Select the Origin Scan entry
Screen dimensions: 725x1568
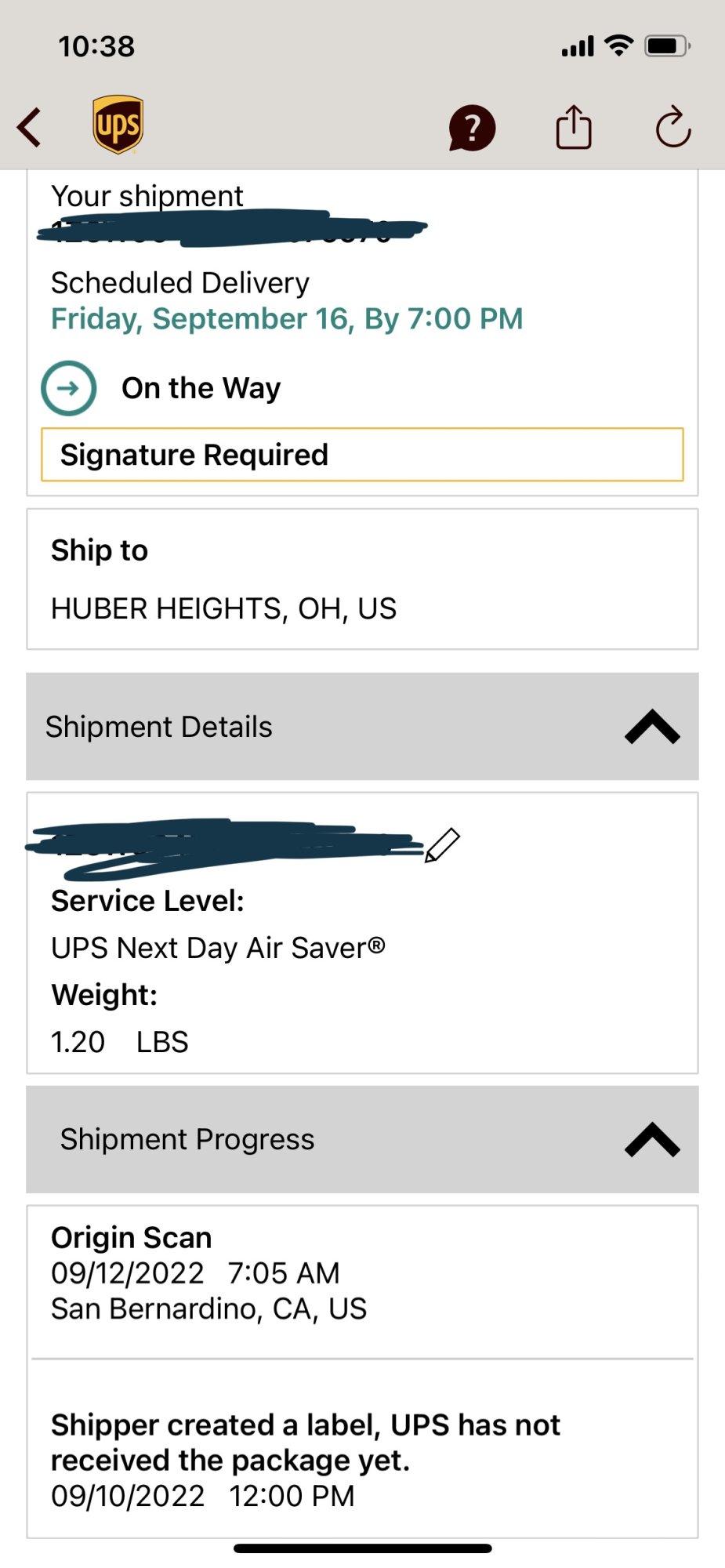pyautogui.click(x=362, y=1273)
